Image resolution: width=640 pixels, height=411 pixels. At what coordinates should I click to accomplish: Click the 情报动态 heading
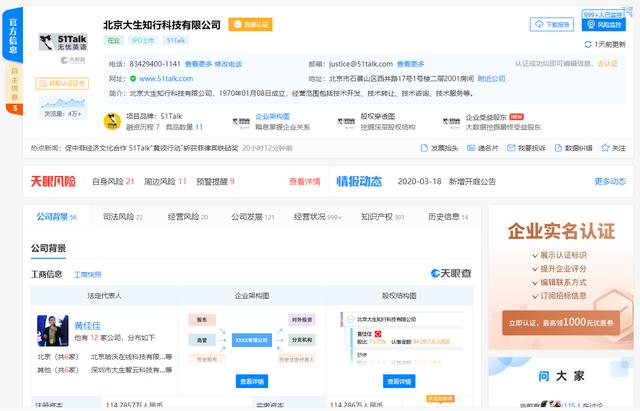pyautogui.click(x=359, y=181)
